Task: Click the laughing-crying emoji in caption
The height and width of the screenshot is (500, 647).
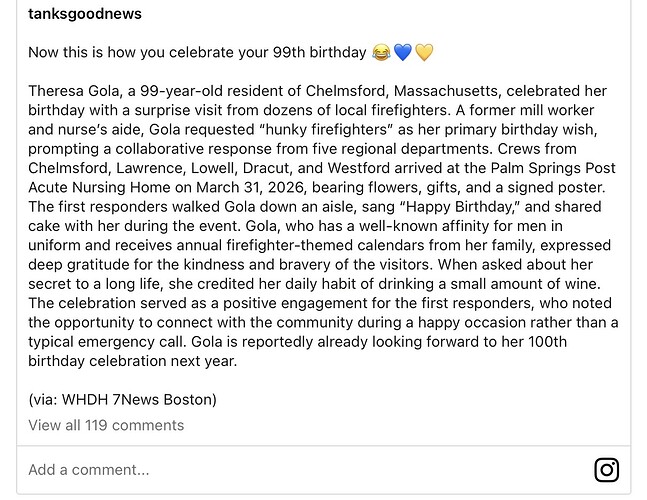Action: [x=381, y=53]
